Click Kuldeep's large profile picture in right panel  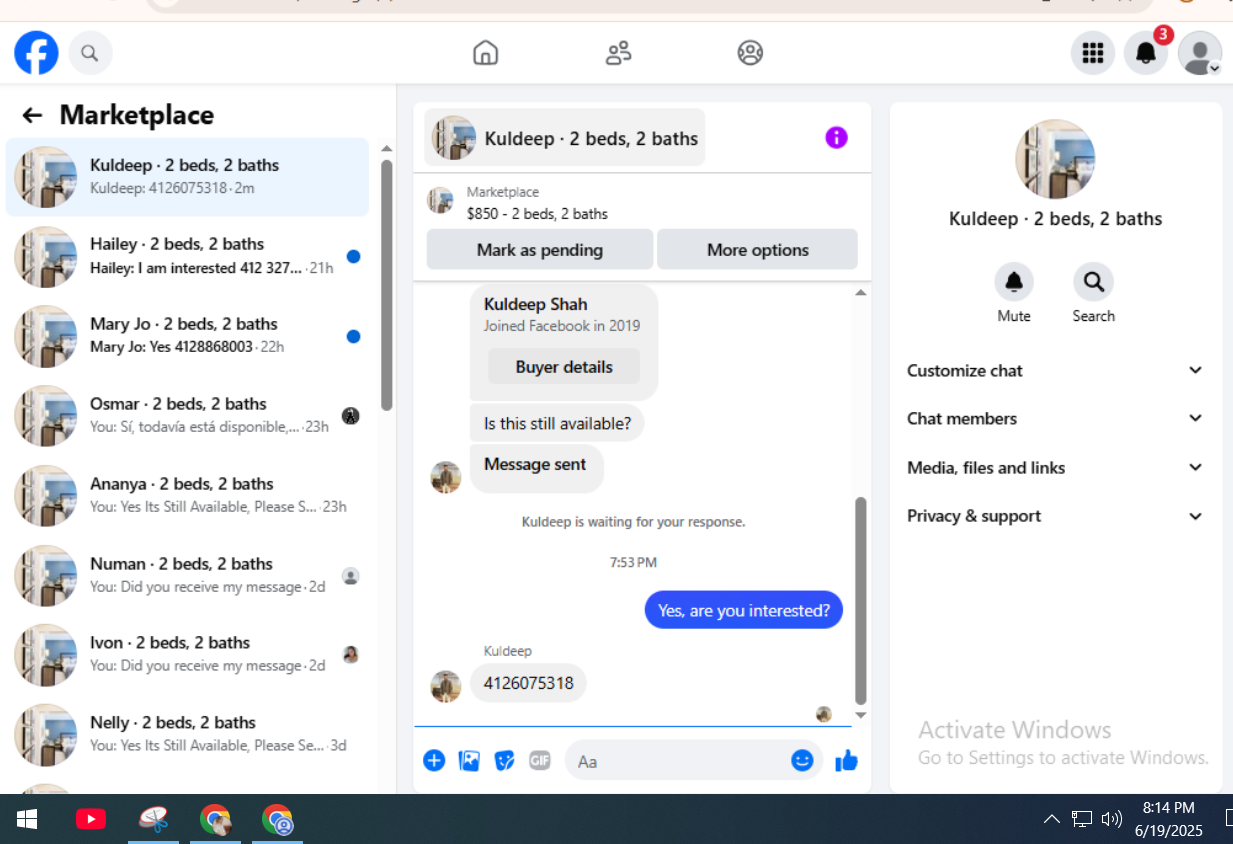click(1055, 159)
